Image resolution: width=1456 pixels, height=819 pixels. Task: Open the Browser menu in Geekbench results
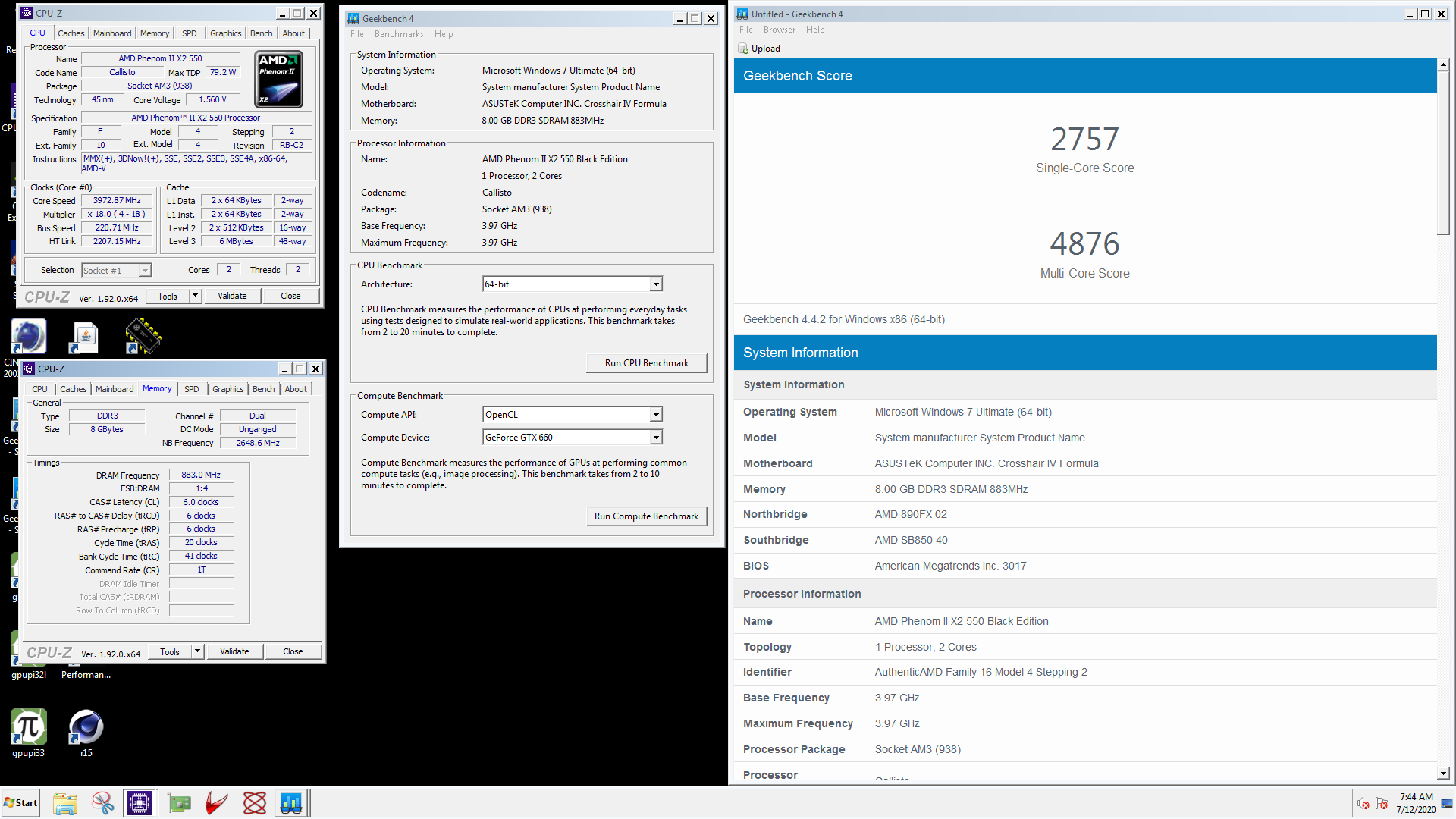pos(780,30)
